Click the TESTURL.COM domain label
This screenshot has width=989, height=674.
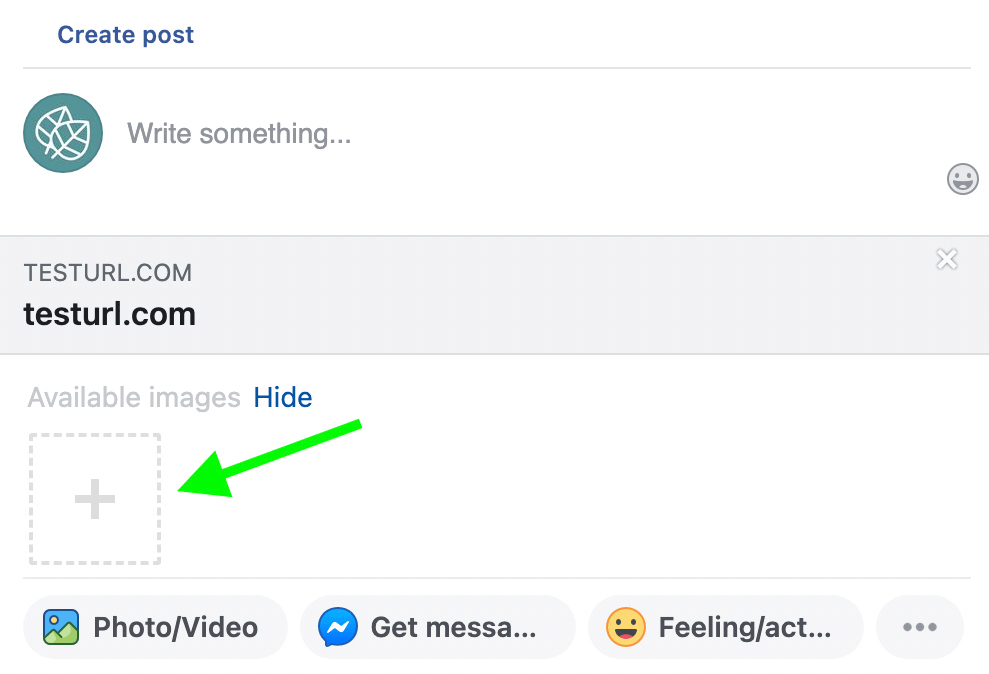tap(107, 272)
